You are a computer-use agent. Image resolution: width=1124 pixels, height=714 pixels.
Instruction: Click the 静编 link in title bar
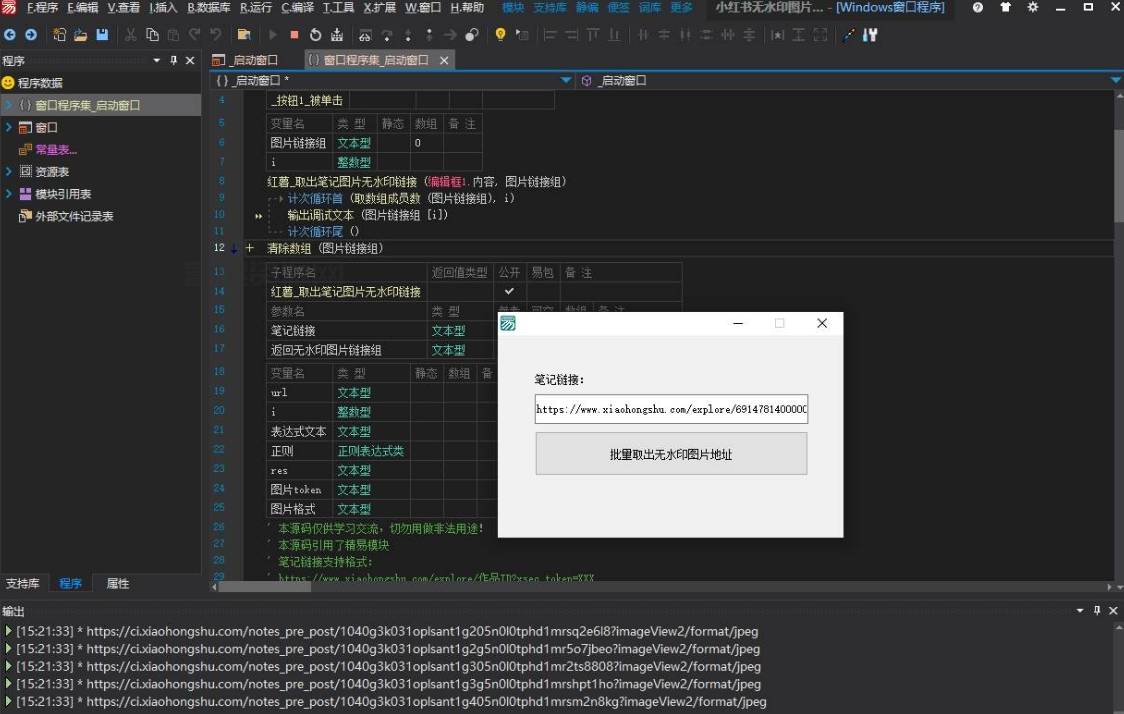pyautogui.click(x=587, y=7)
